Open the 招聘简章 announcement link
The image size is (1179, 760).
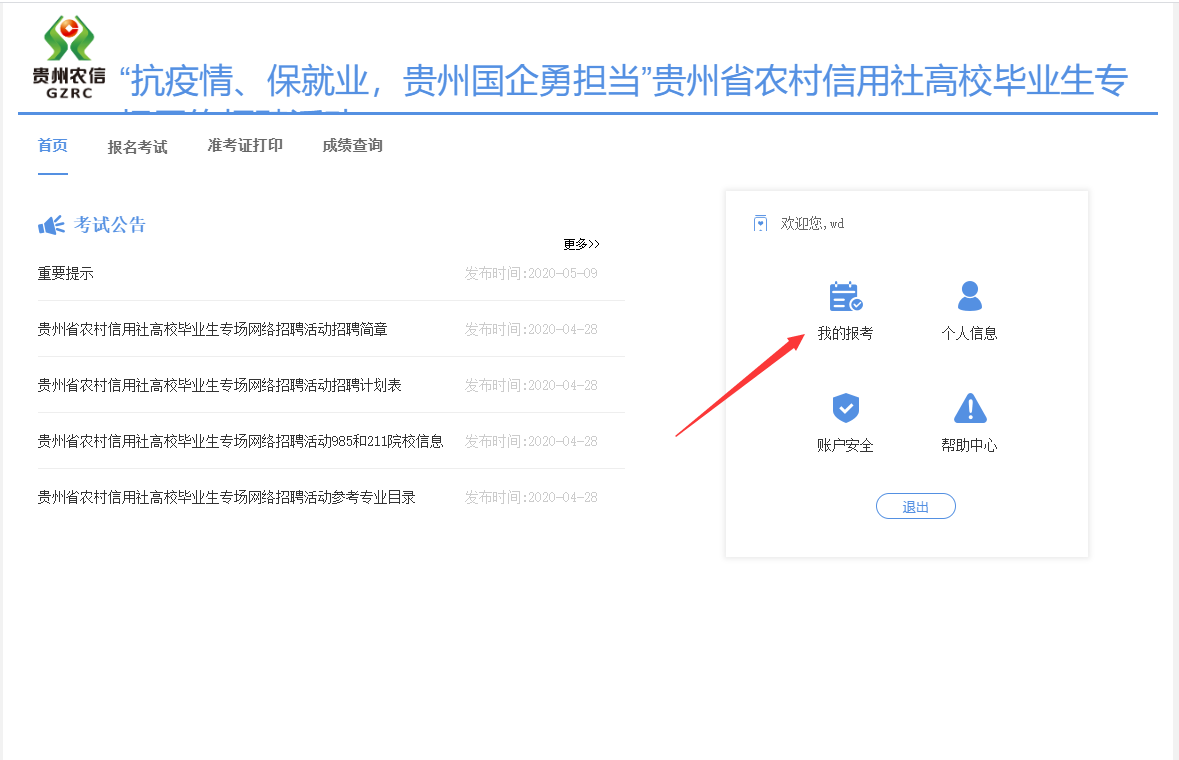tap(212, 329)
